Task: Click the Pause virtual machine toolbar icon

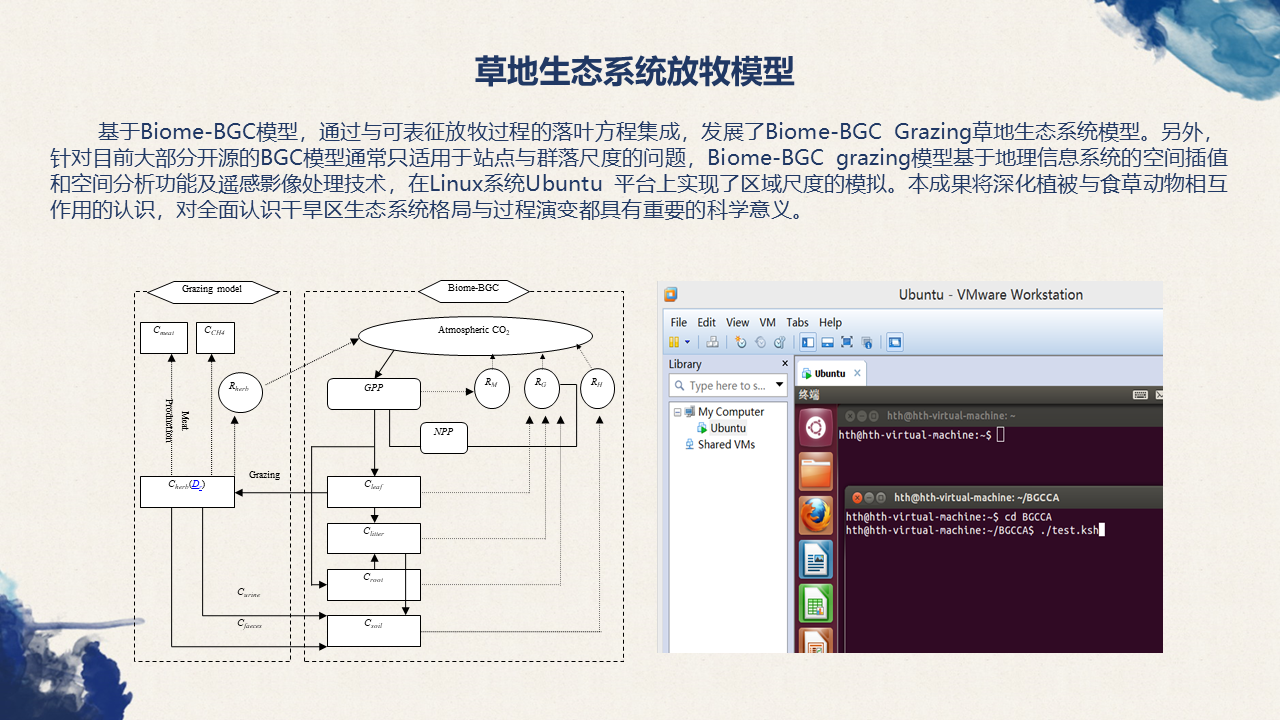Action: tap(675, 342)
